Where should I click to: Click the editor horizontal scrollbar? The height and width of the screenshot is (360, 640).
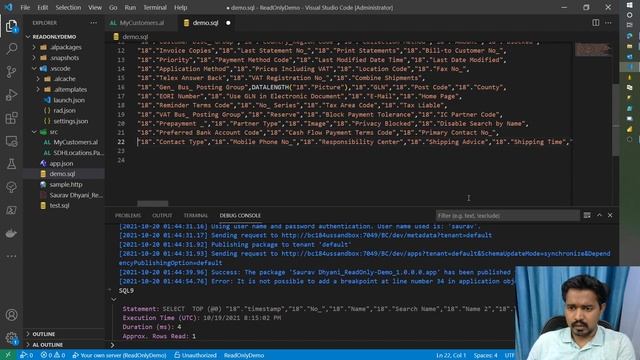(x=153, y=203)
